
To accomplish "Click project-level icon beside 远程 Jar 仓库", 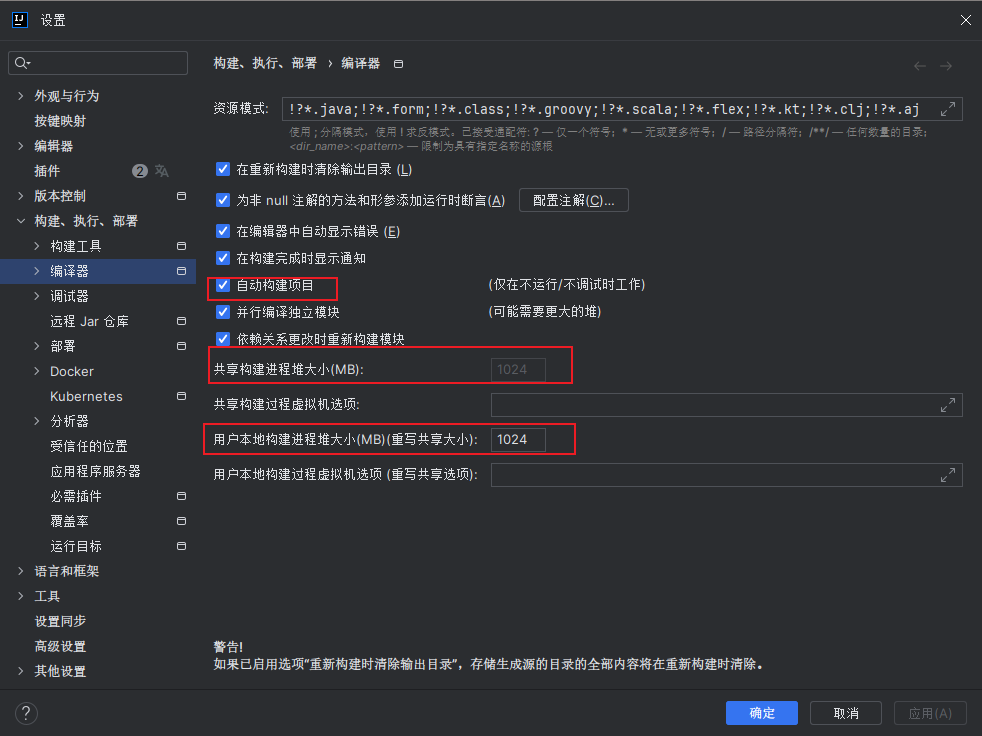I will click(x=182, y=321).
